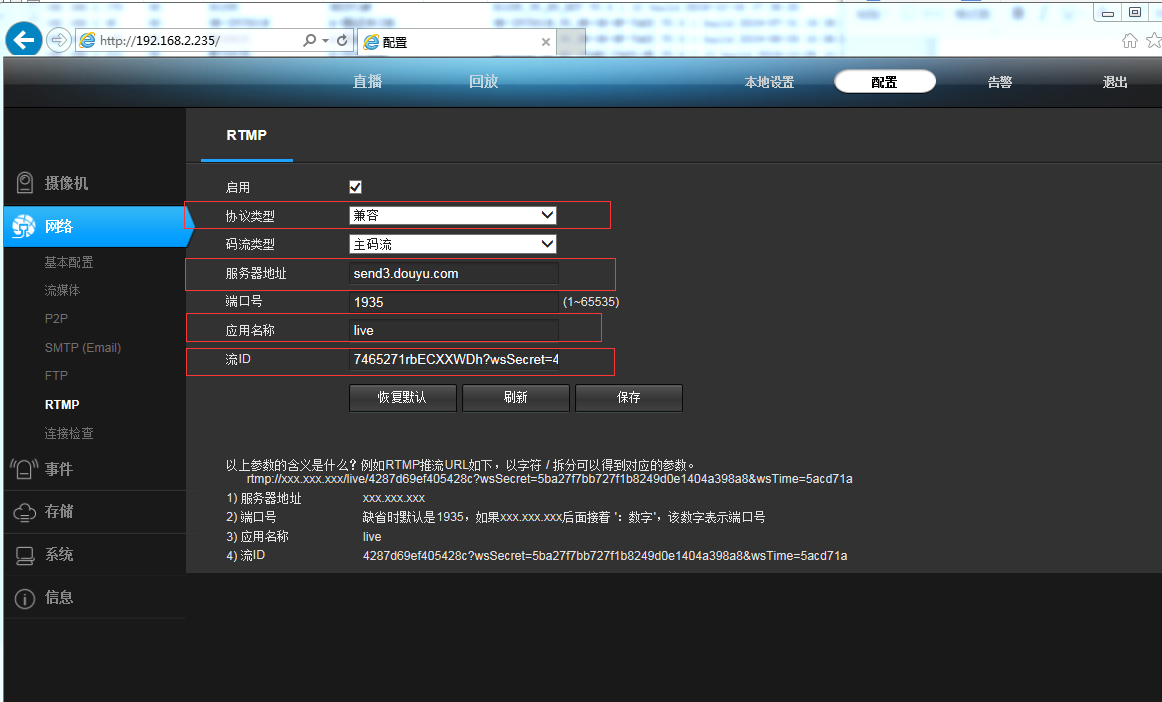Click the 服务器地址 server address field

tap(452, 274)
